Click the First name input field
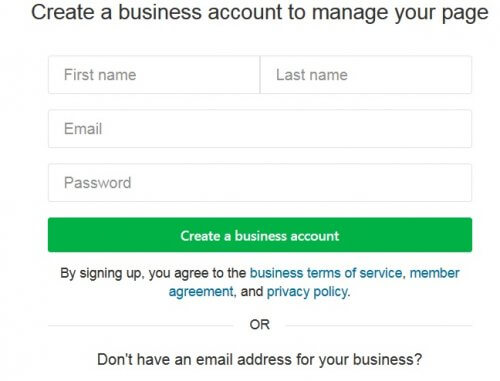This screenshot has width=500, height=381. point(154,75)
